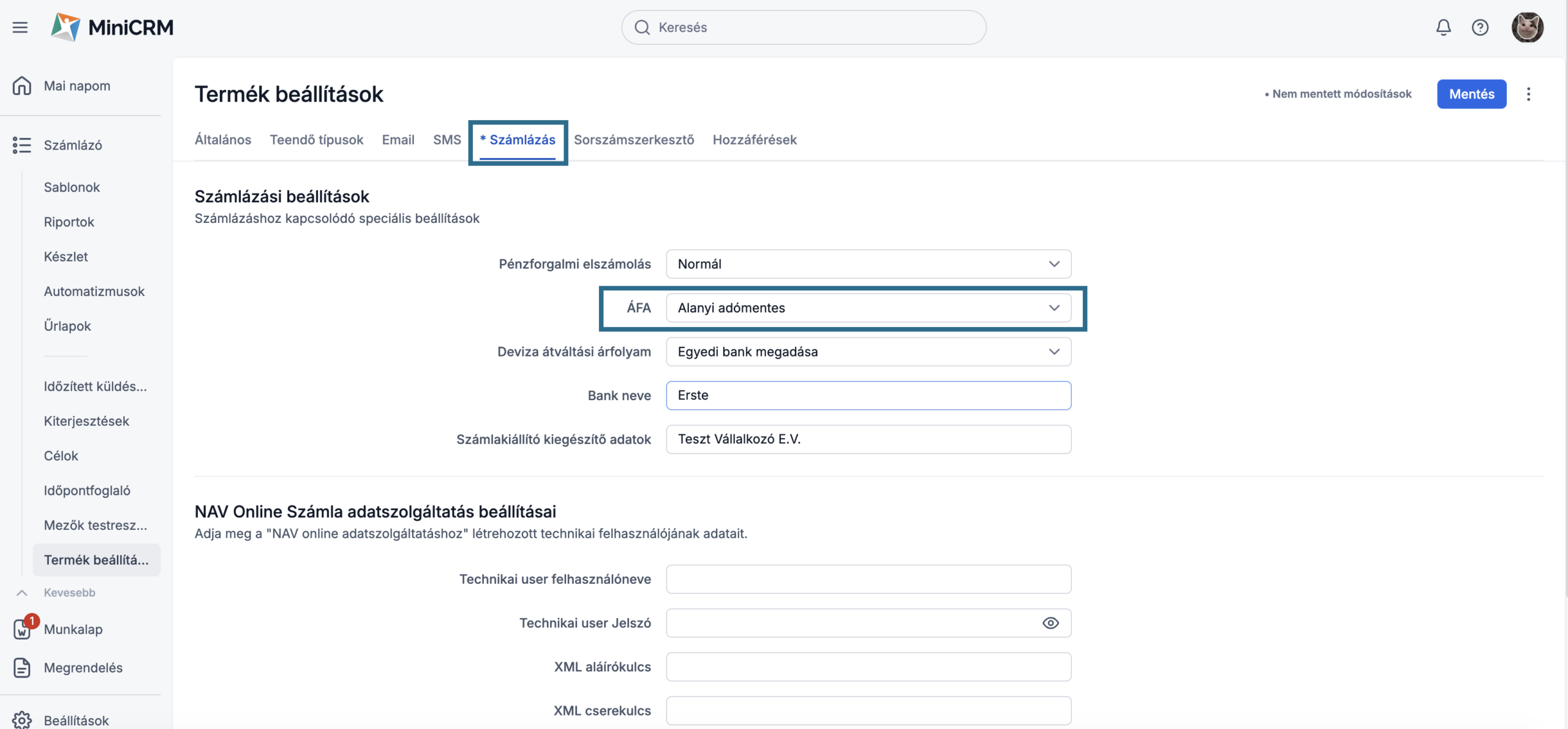Open the three-dot more options menu

pyautogui.click(x=1528, y=94)
